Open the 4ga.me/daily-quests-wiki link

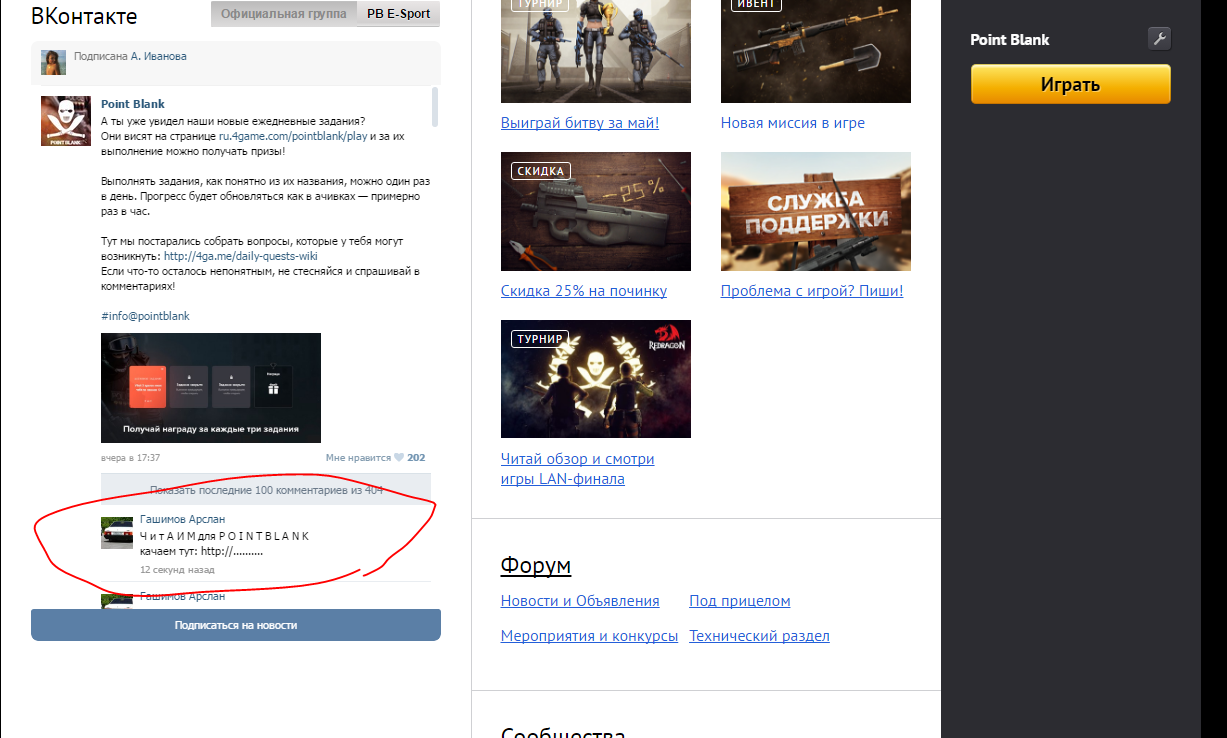tap(240, 256)
